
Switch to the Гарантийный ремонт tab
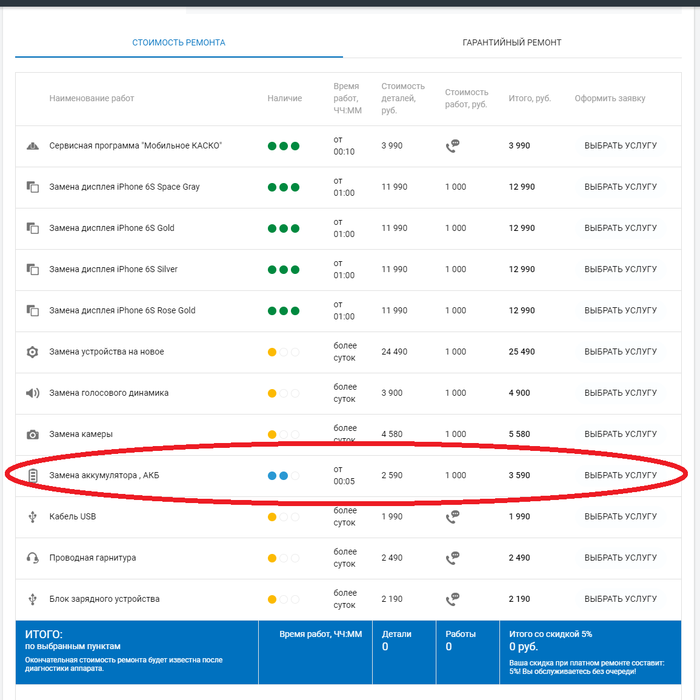pos(511,43)
